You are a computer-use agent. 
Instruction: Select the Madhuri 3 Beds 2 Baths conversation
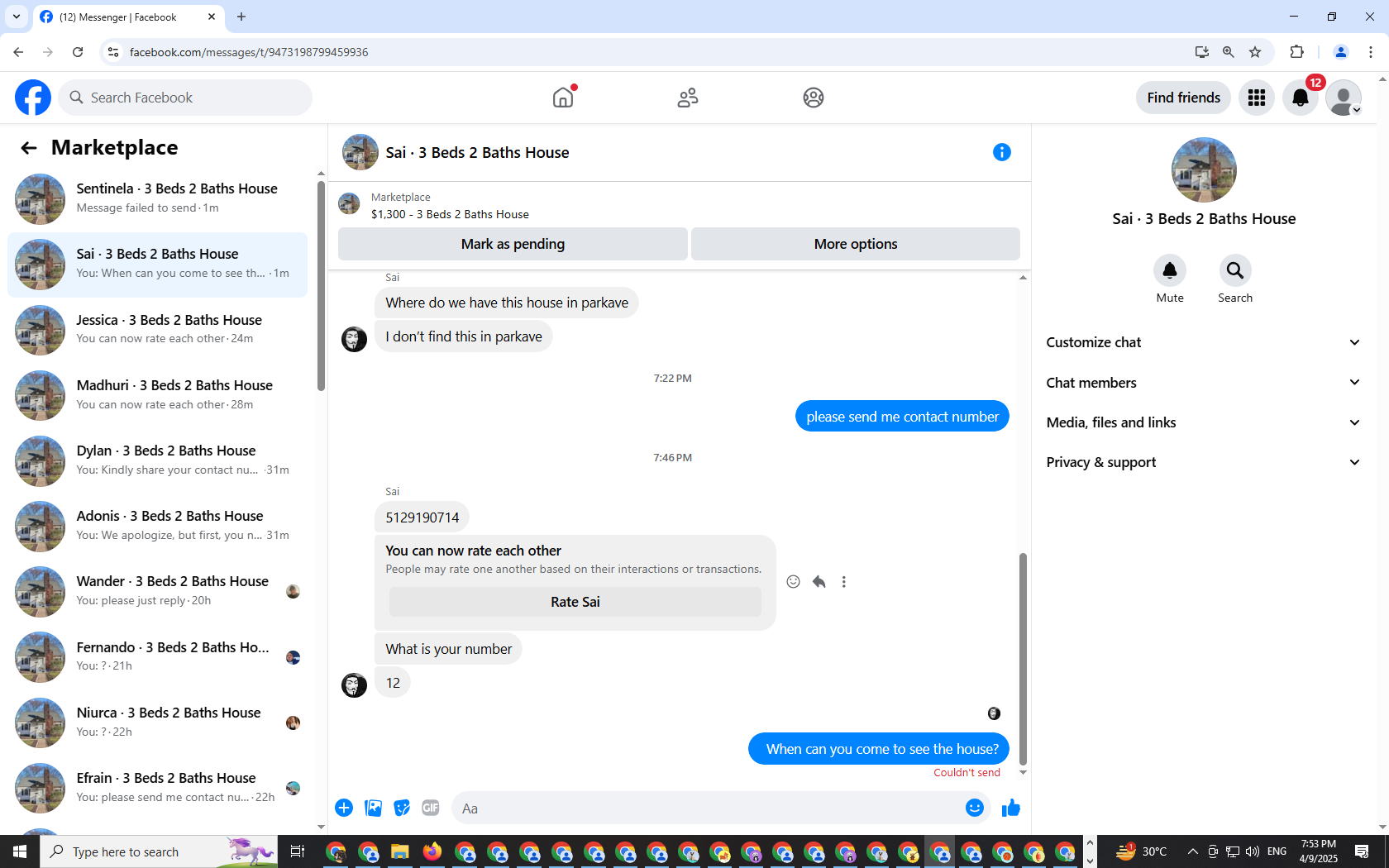[157, 395]
